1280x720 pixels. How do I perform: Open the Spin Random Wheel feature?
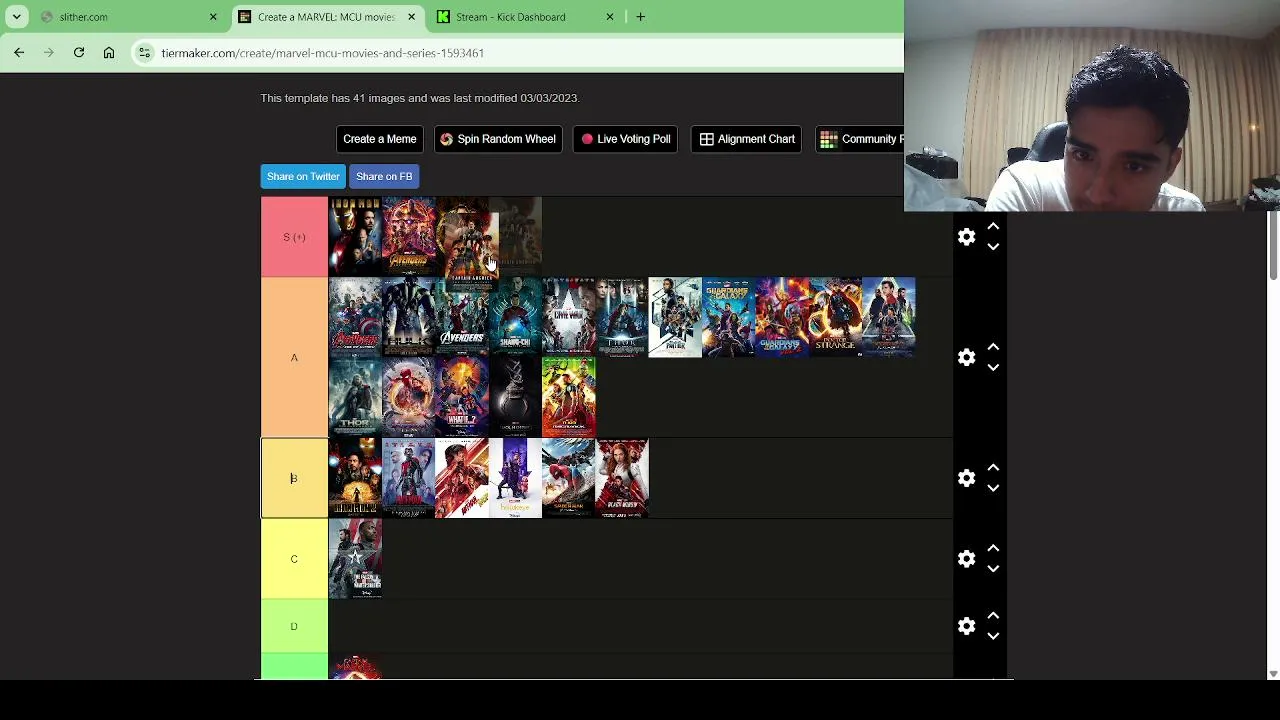coord(498,139)
